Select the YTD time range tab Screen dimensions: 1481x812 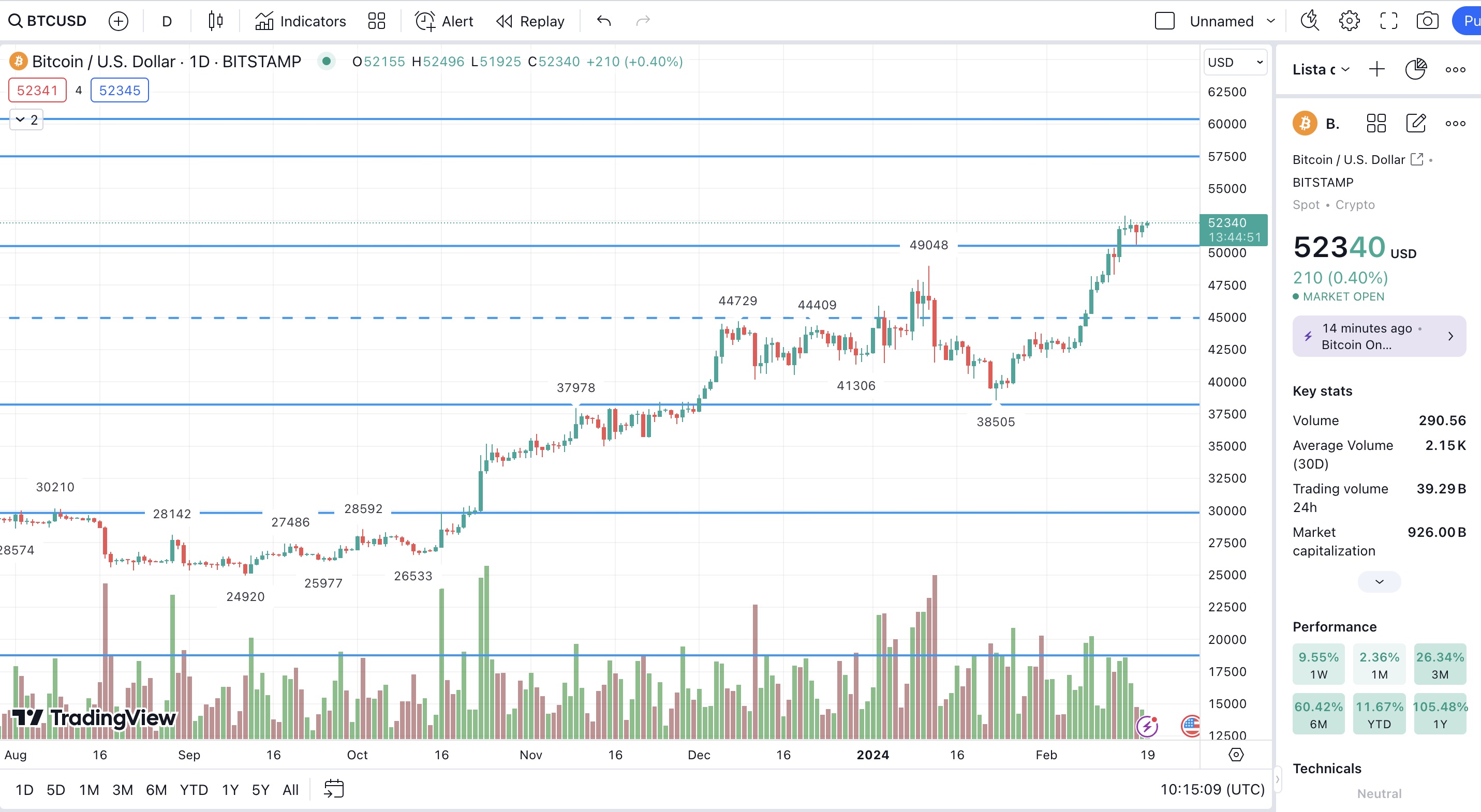coord(194,790)
